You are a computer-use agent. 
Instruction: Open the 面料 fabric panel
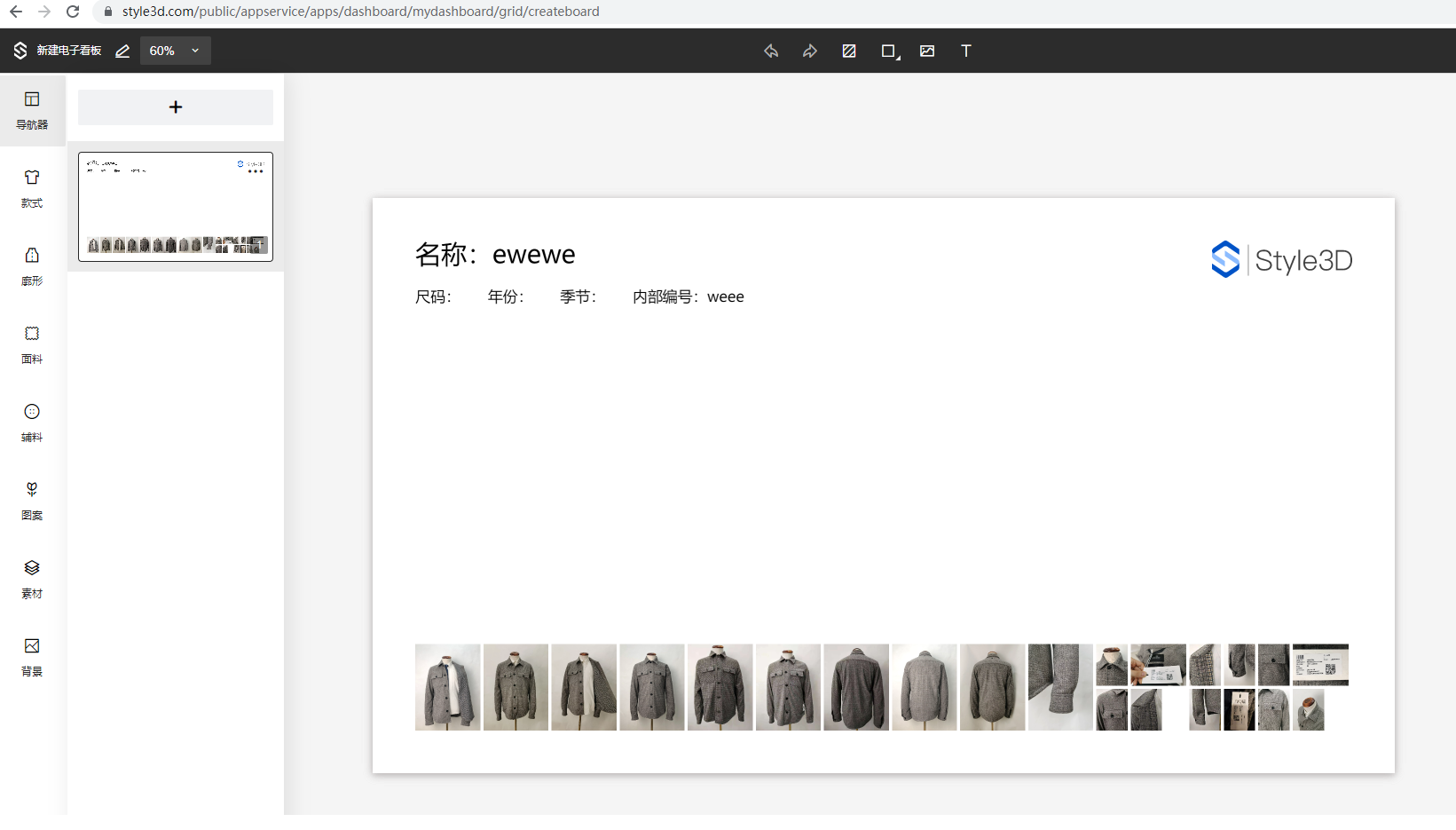[32, 344]
